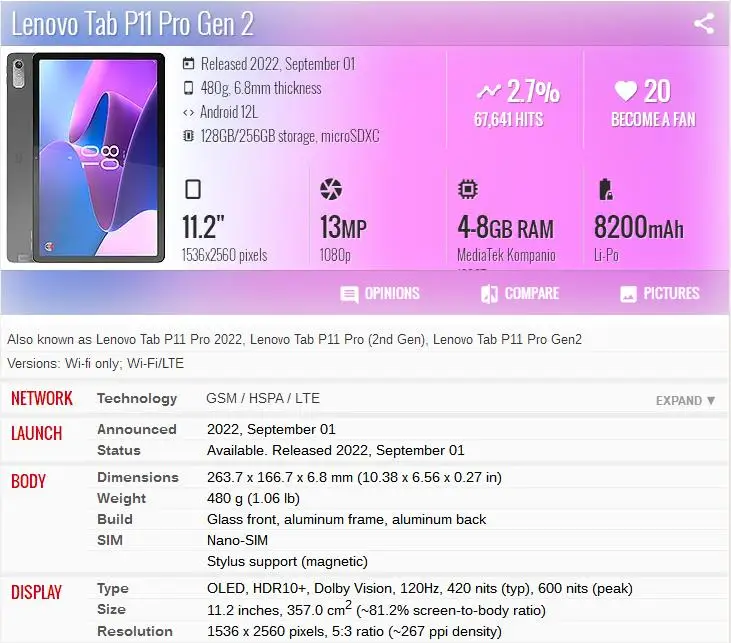Click the chipset processor icon

pos(468,189)
